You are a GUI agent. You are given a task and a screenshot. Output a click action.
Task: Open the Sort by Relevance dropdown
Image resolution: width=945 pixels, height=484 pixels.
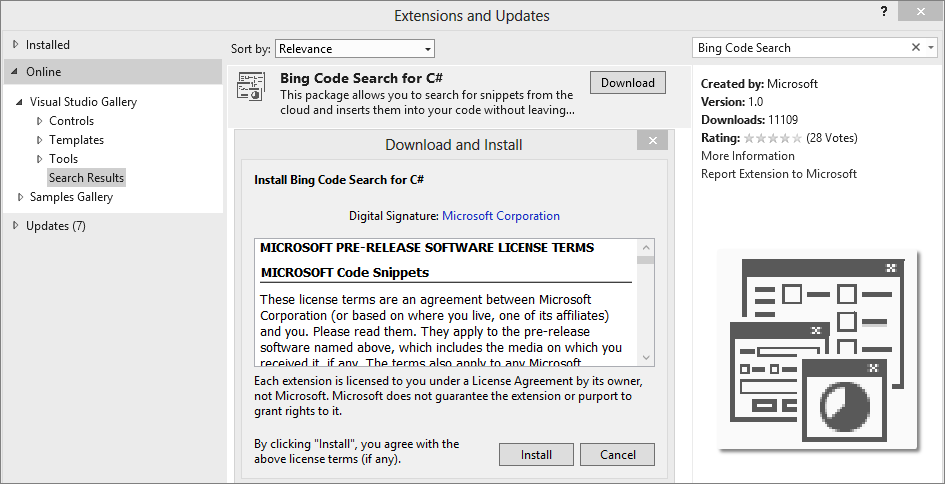[354, 49]
